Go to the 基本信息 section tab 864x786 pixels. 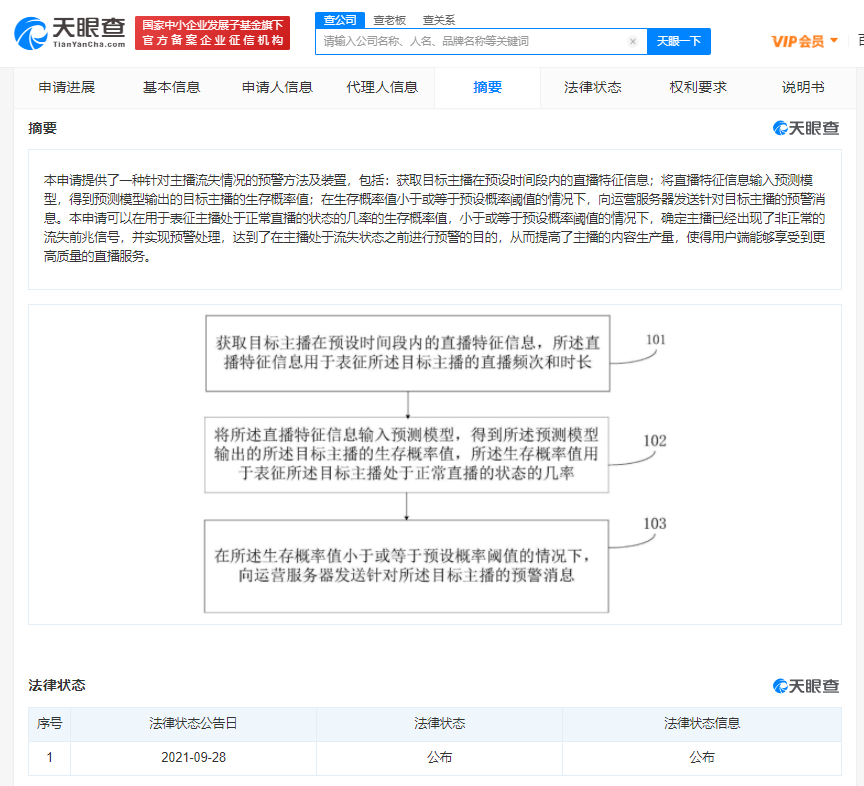point(171,87)
